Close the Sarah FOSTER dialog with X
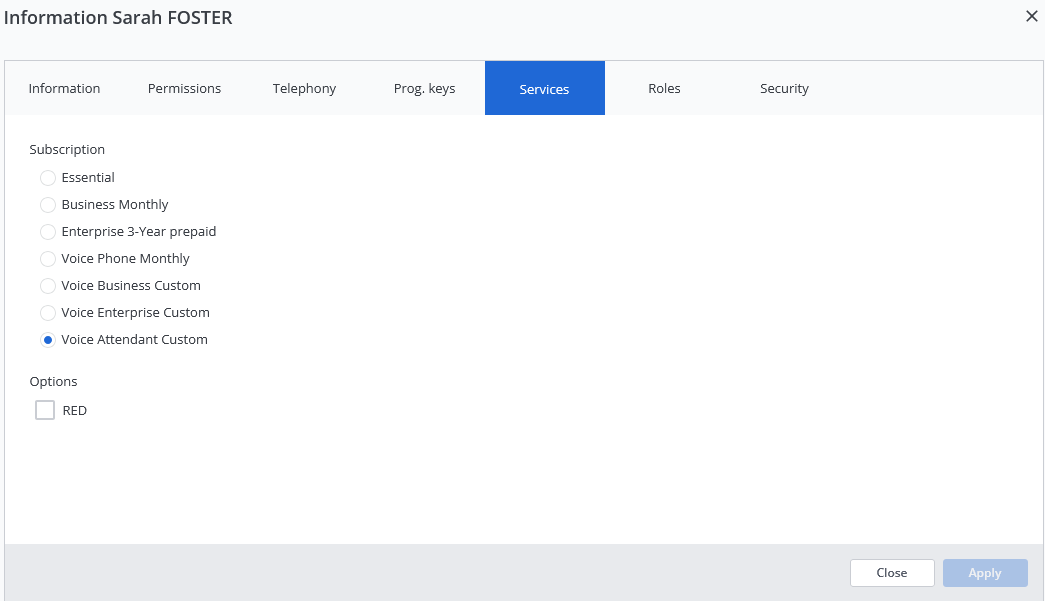The height and width of the screenshot is (601, 1045). (1031, 17)
